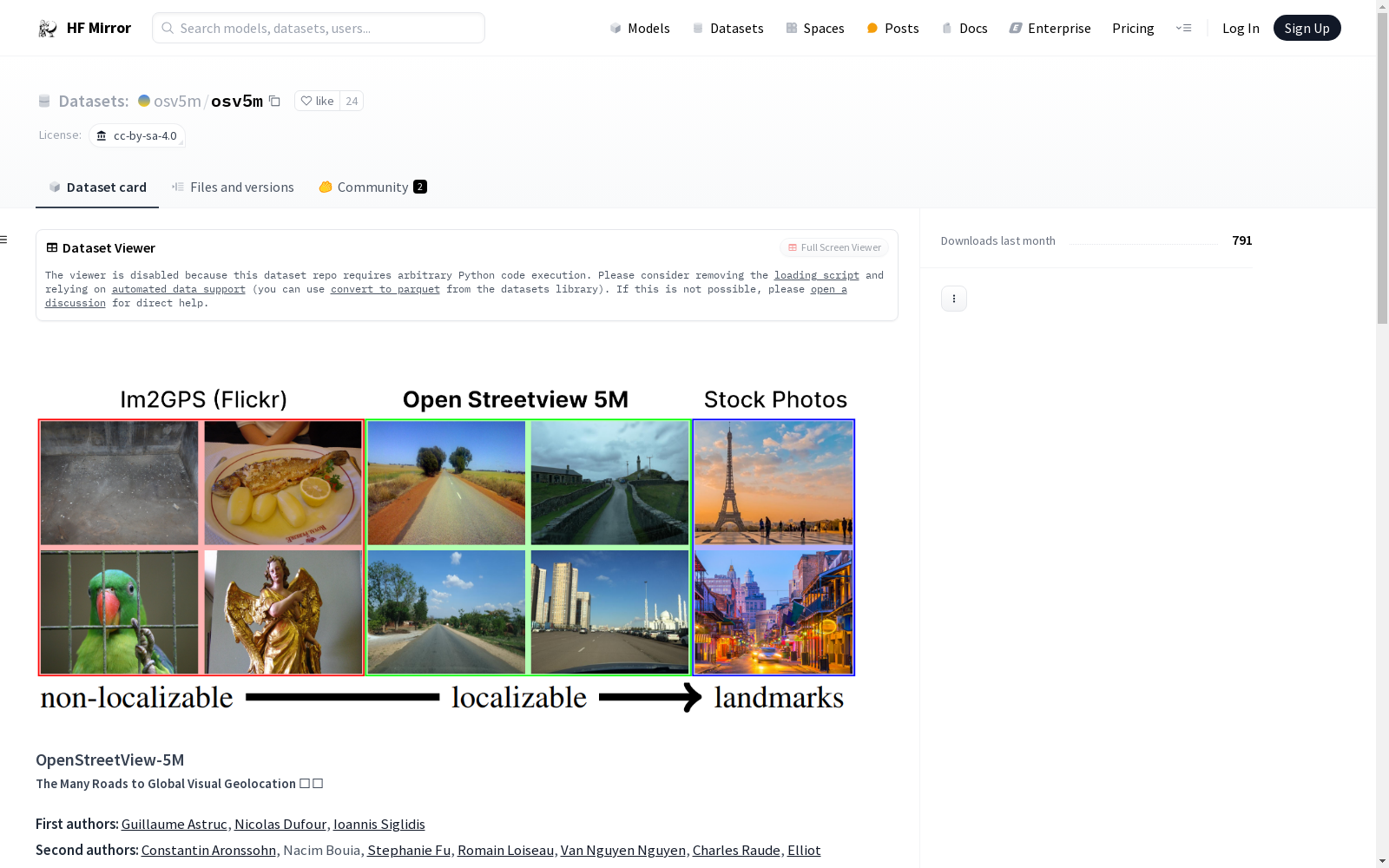Click the search magnifier icon
The width and height of the screenshot is (1389, 868).
pyautogui.click(x=168, y=28)
